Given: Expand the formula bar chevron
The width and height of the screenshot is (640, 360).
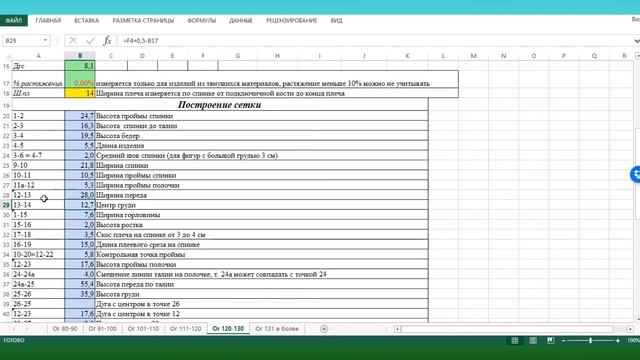Looking at the screenshot, I should (x=636, y=41).
